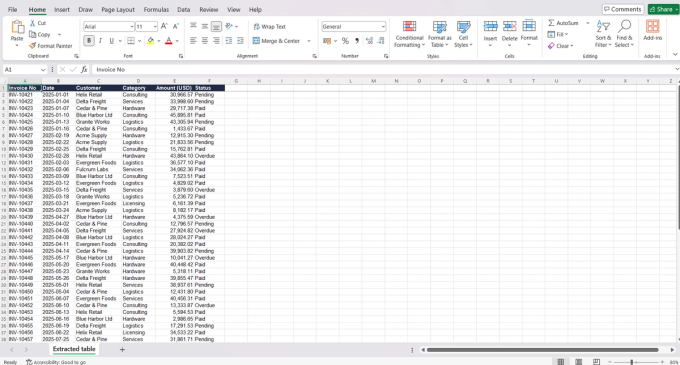
Task: Click the Copy icon in Clipboard
Action: click(x=33, y=34)
